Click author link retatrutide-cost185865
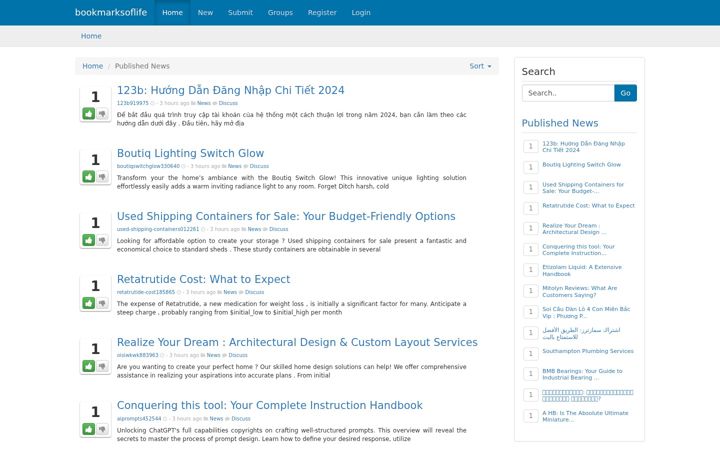This screenshot has height=450, width=720. (x=146, y=292)
